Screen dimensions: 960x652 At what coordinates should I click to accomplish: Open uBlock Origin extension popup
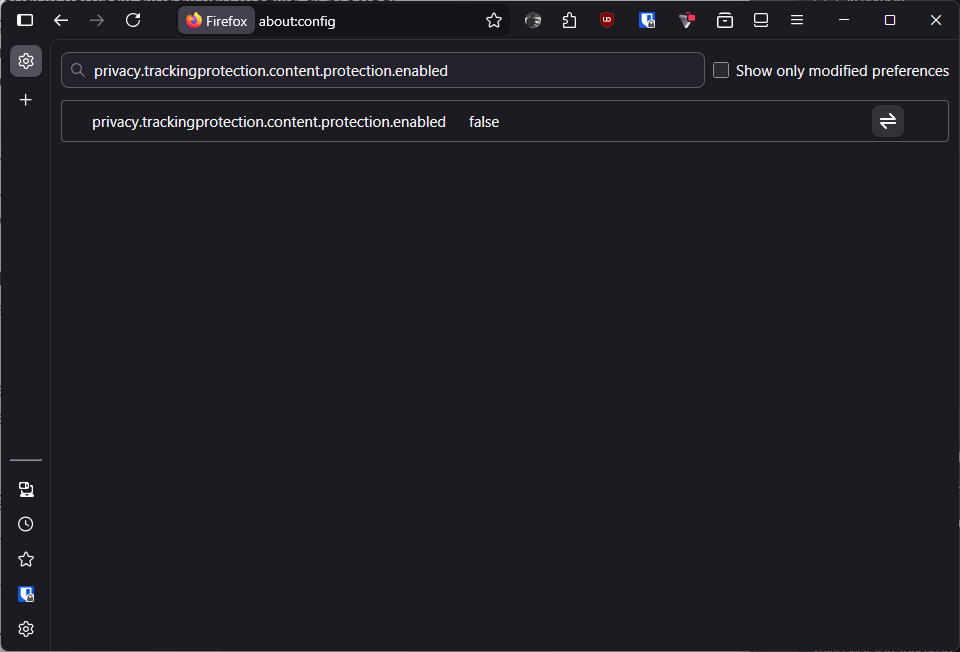click(x=607, y=21)
